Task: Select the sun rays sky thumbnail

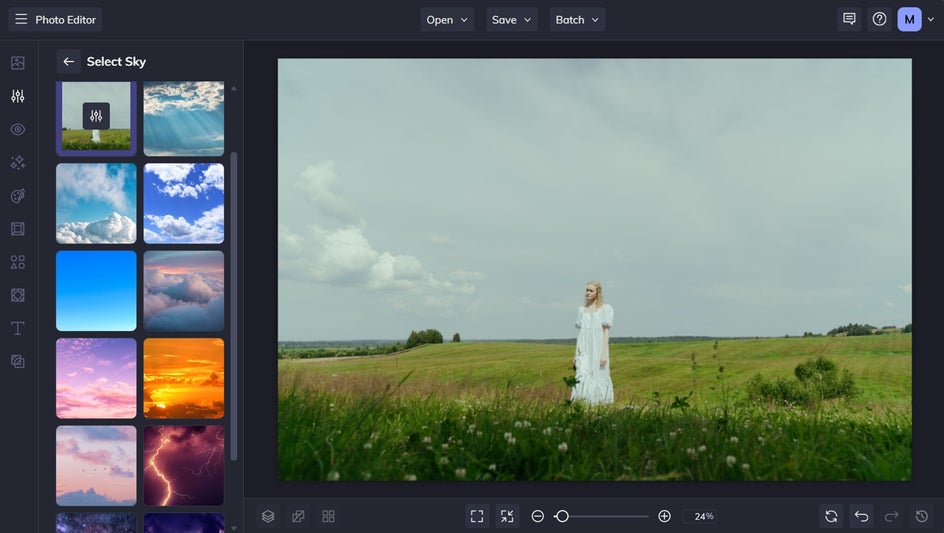Action: pos(184,119)
